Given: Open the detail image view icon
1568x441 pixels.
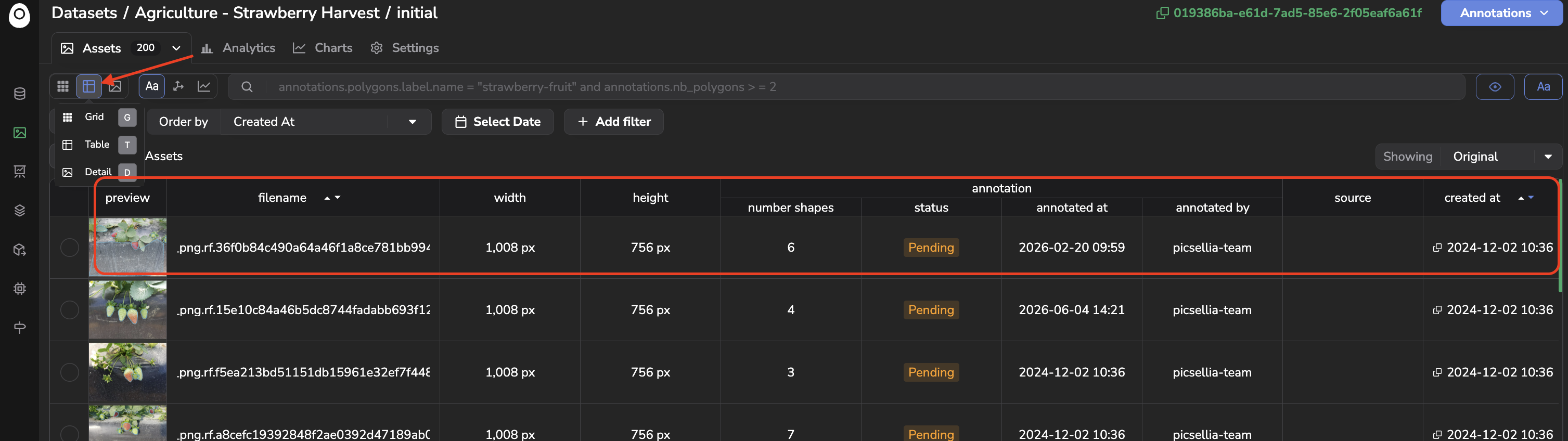Looking at the screenshot, I should [115, 86].
